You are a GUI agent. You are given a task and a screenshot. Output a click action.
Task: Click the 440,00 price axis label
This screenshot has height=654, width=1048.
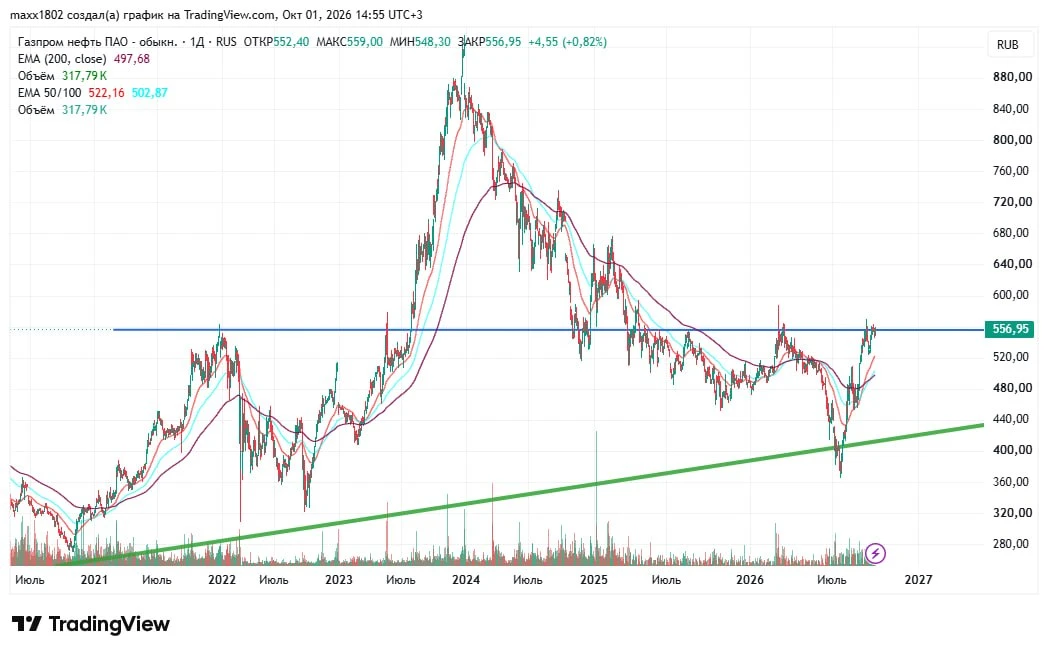point(1012,419)
